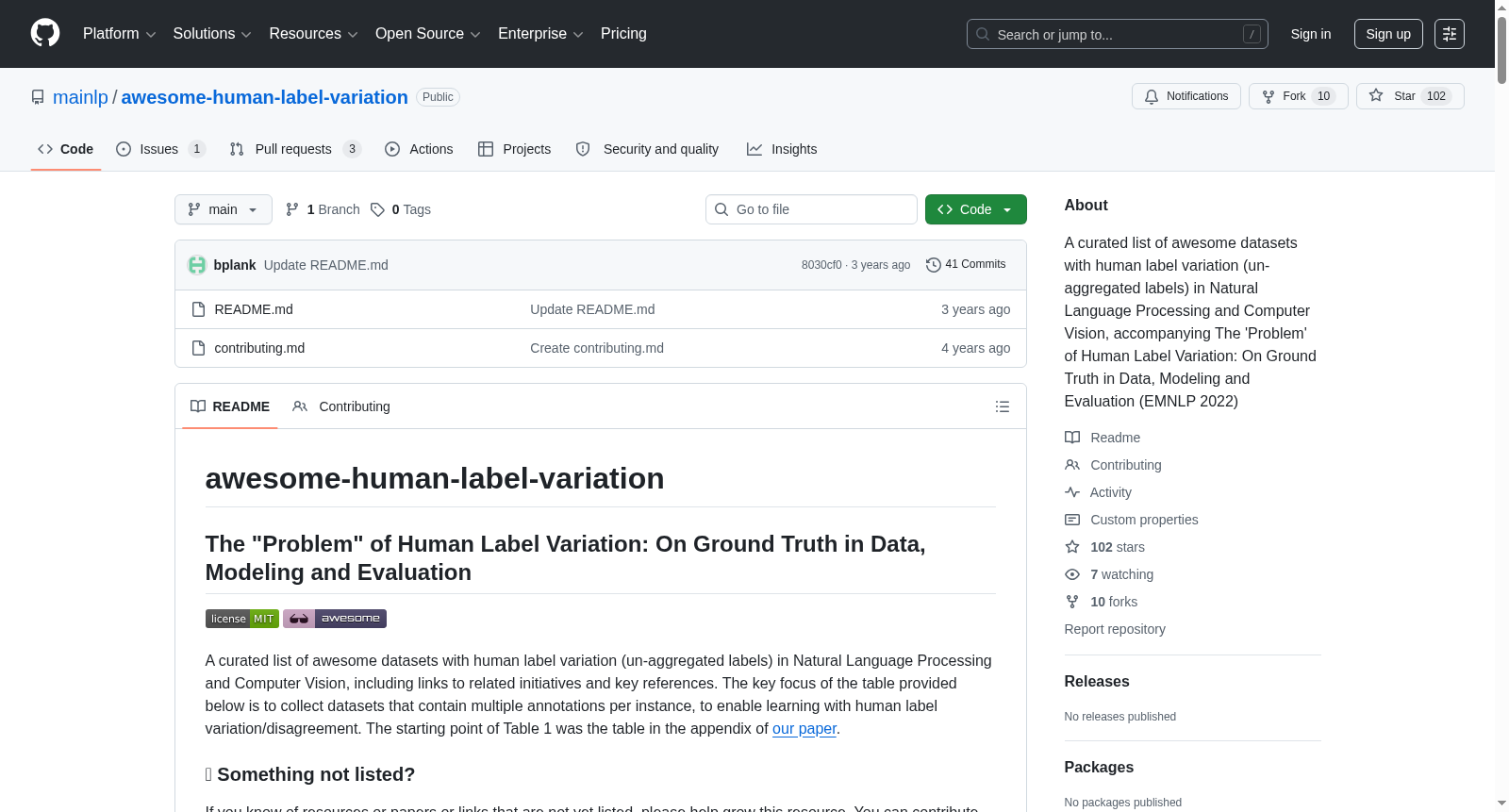Click the awesome sunglasses badge
The image size is (1509, 812).
click(x=335, y=619)
